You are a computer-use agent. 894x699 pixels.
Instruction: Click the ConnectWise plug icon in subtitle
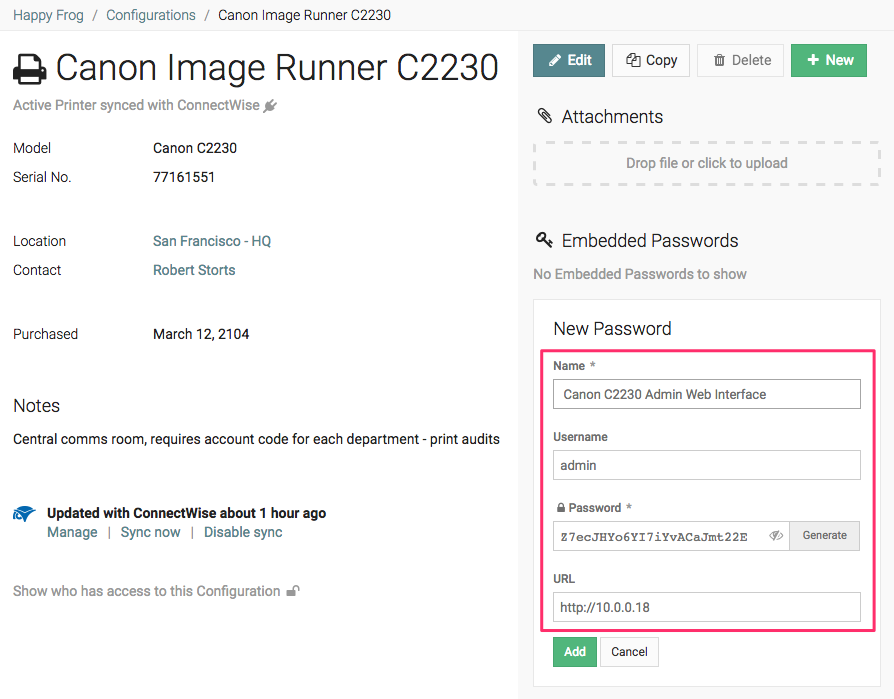pyautogui.click(x=270, y=106)
